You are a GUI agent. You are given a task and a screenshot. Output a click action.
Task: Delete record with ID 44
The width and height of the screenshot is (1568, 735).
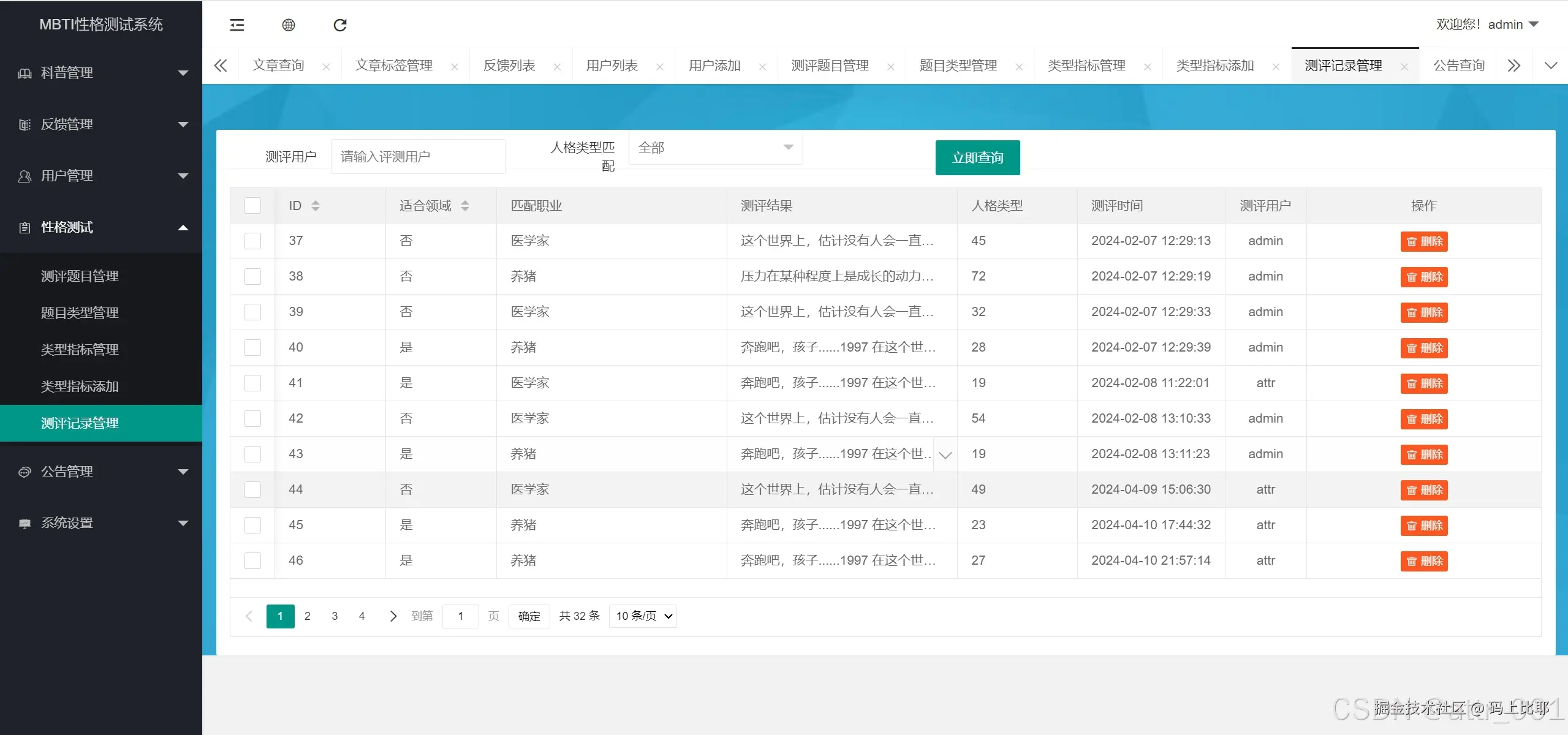pos(1424,490)
